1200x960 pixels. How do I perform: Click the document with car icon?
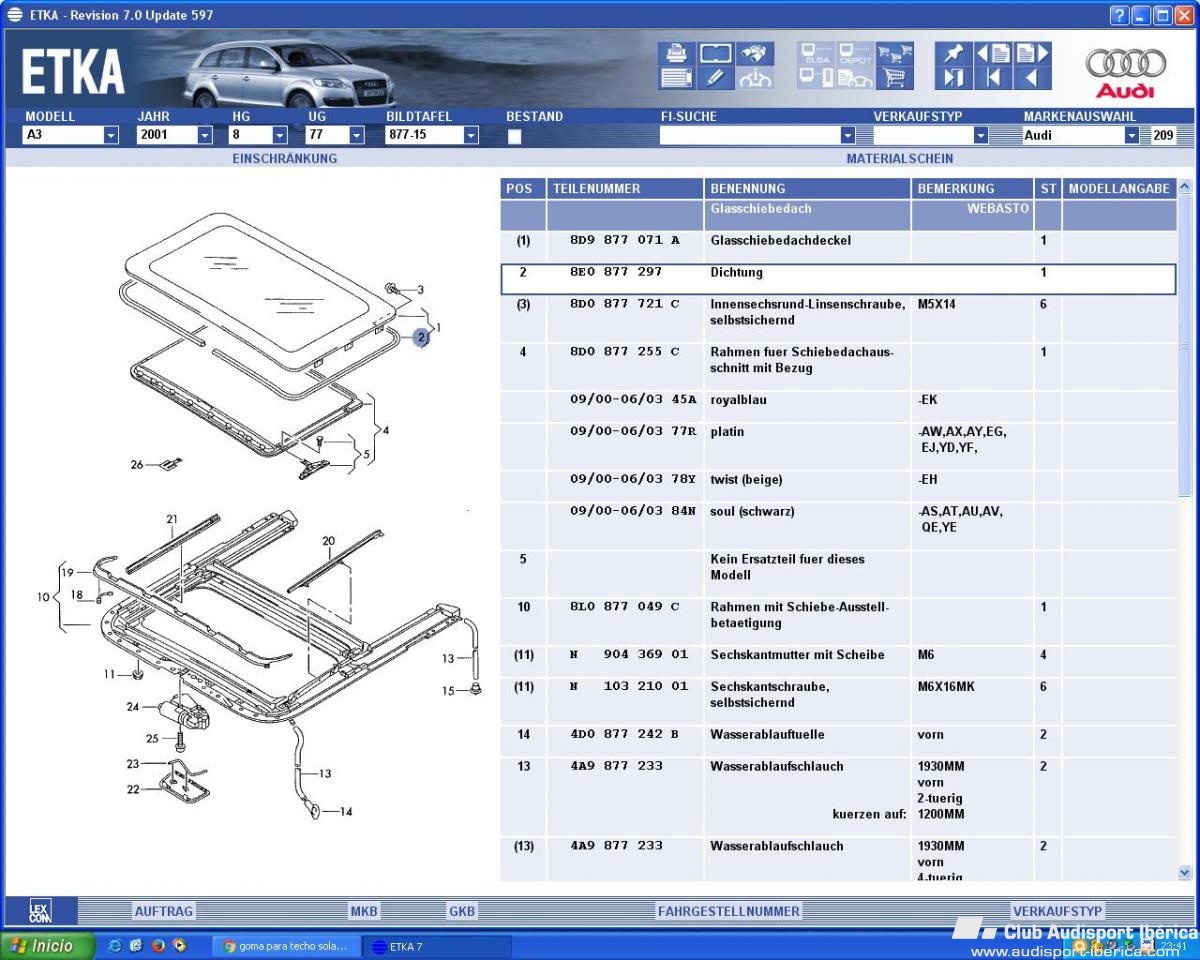pyautogui.click(x=855, y=78)
